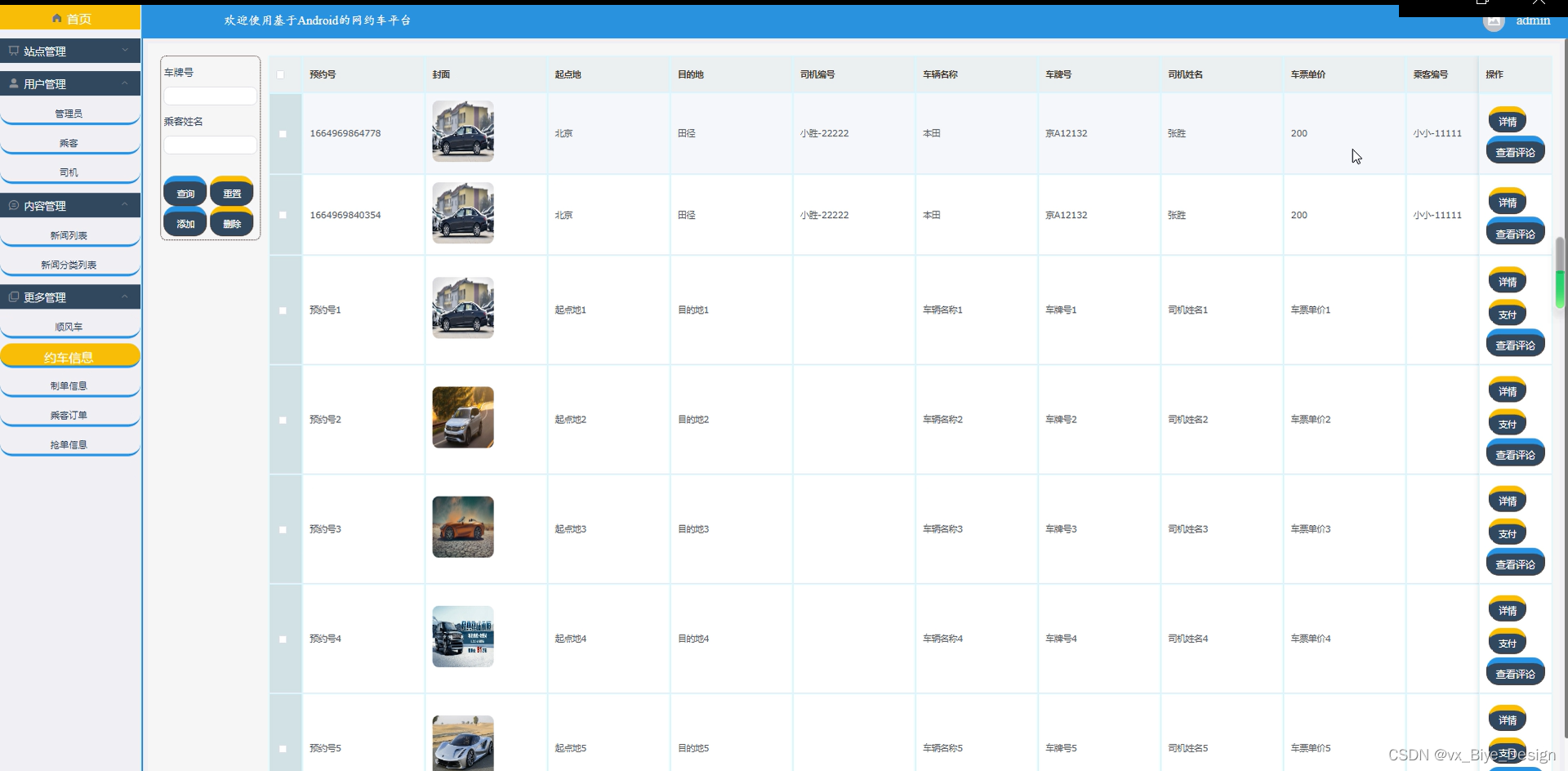Open 详情 for 预约号4 row
The width and height of the screenshot is (1568, 771).
coord(1508,609)
